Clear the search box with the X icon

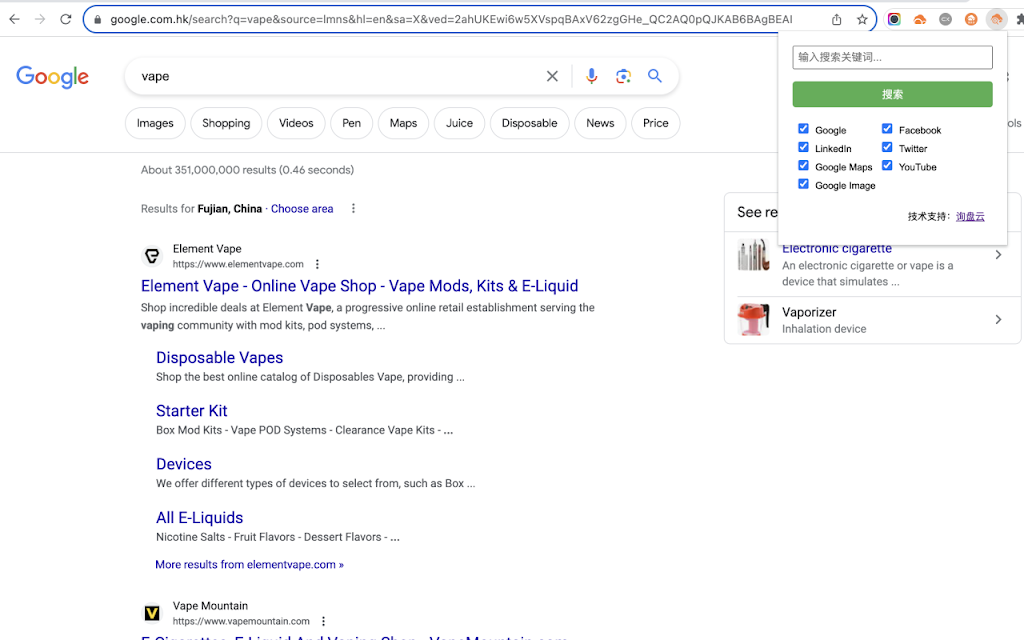552,76
